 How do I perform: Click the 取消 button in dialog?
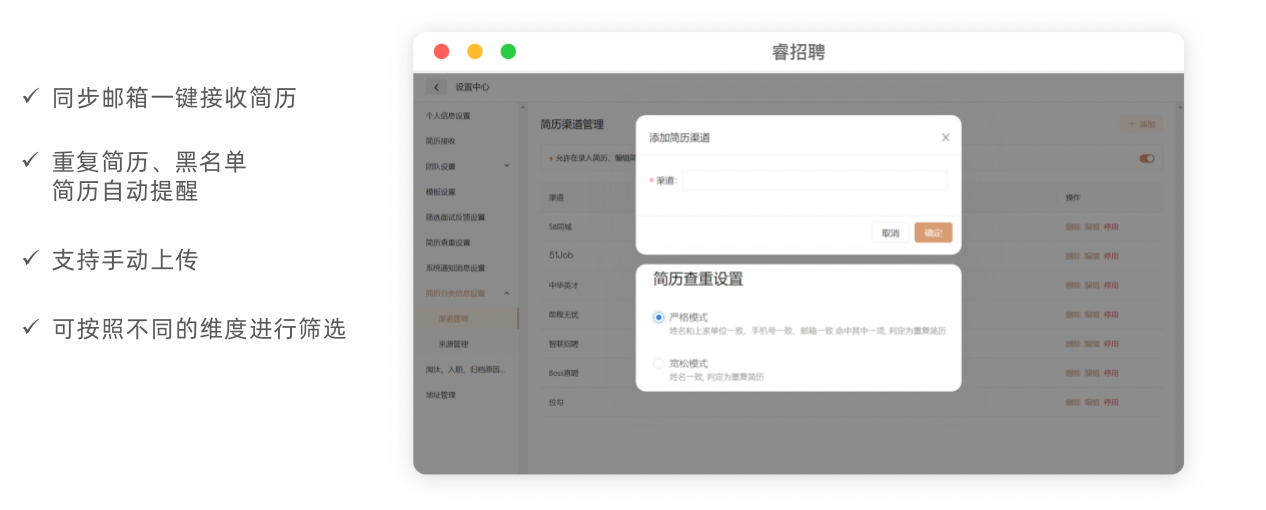[x=890, y=233]
